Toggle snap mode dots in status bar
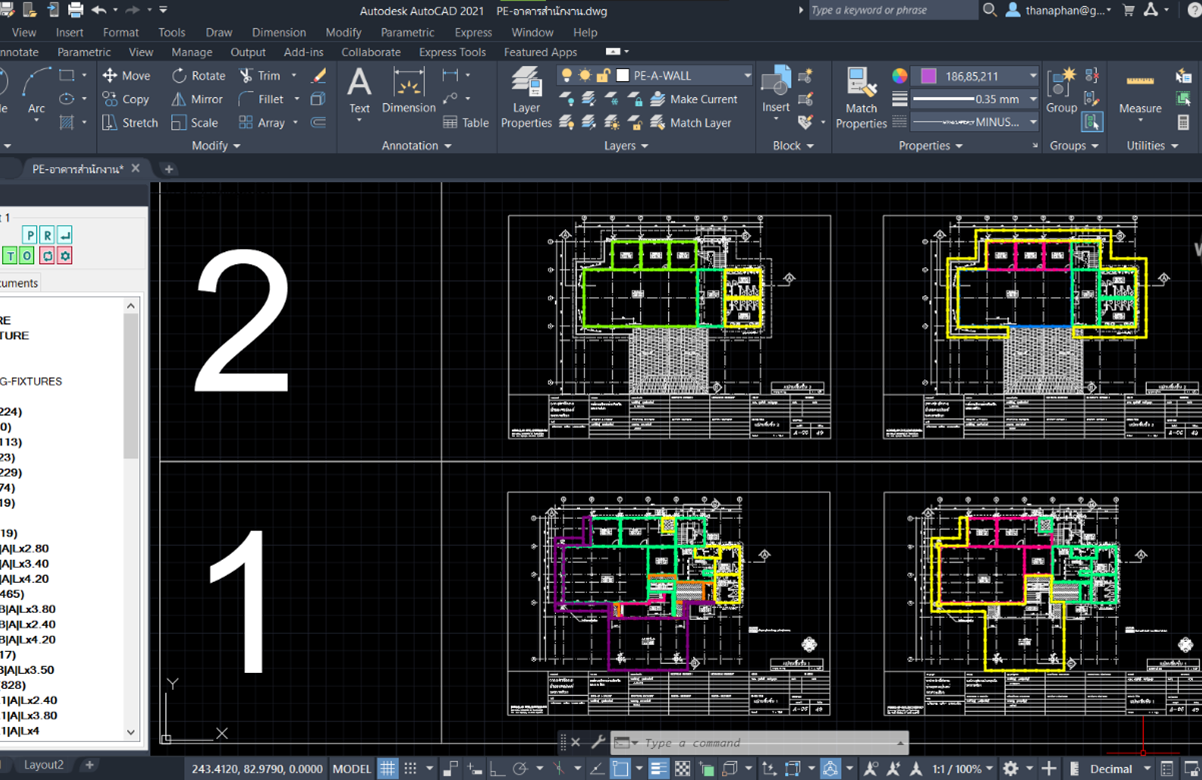 pos(410,769)
